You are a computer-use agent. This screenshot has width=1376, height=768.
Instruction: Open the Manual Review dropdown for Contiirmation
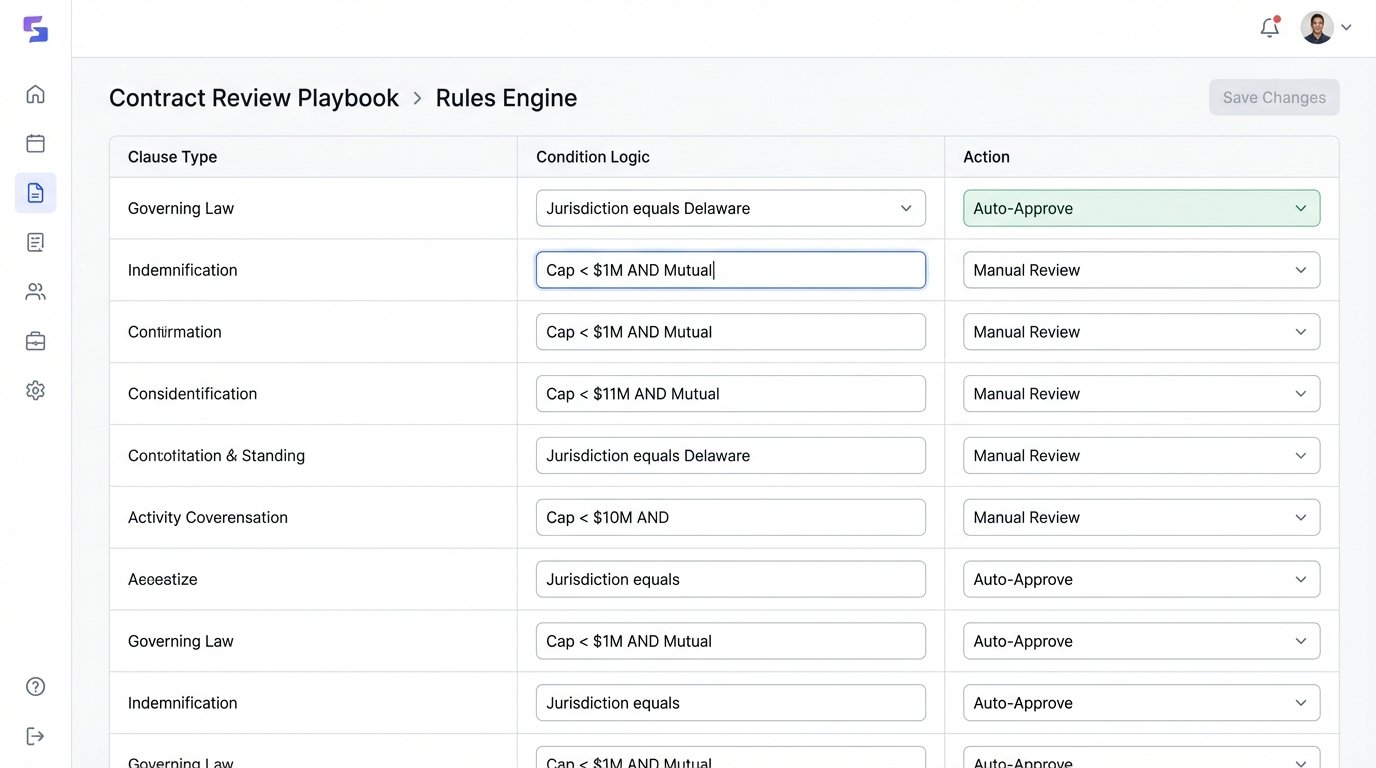pos(1141,331)
